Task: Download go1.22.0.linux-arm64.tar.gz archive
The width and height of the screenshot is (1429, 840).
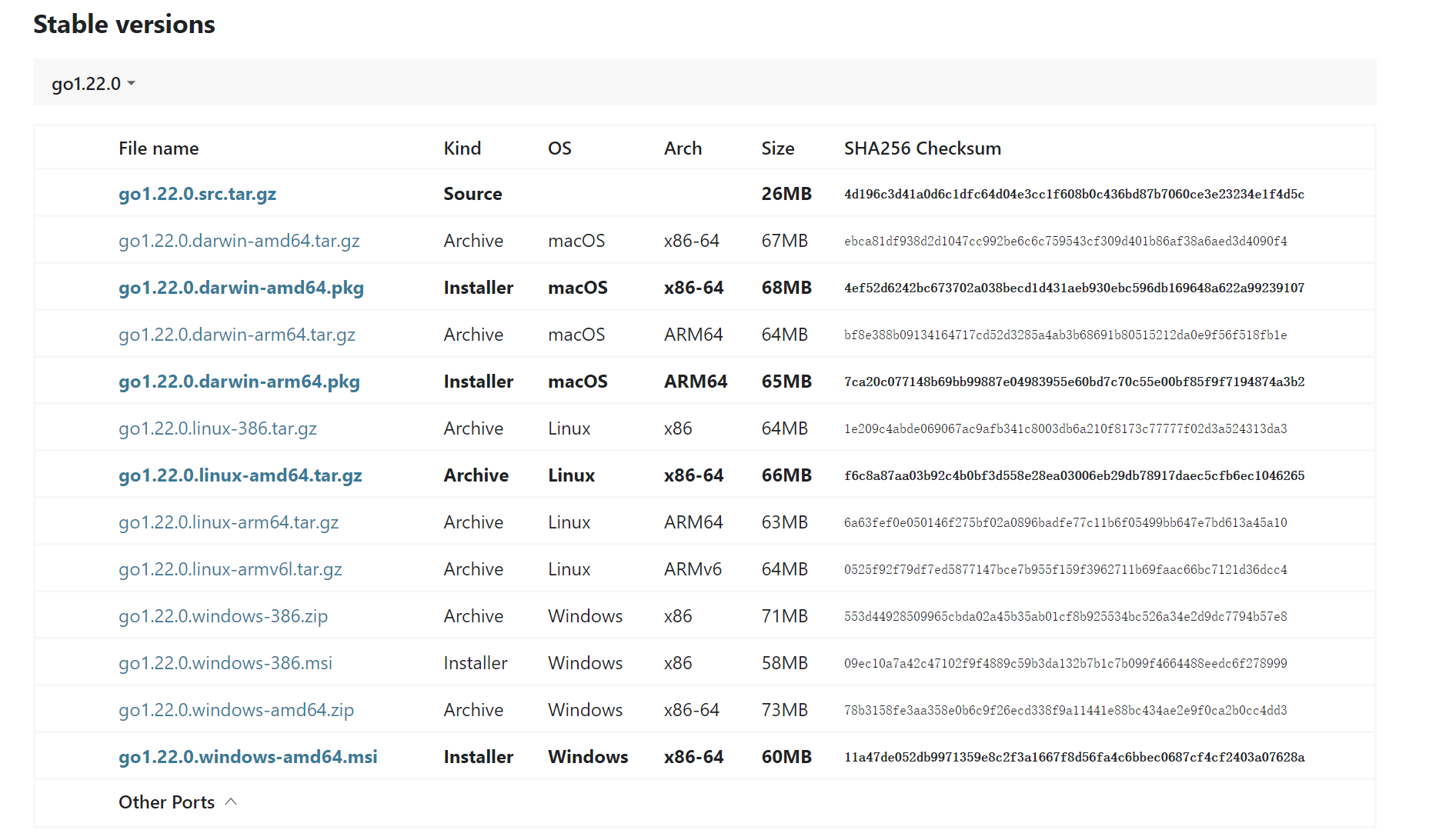Action: click(229, 522)
